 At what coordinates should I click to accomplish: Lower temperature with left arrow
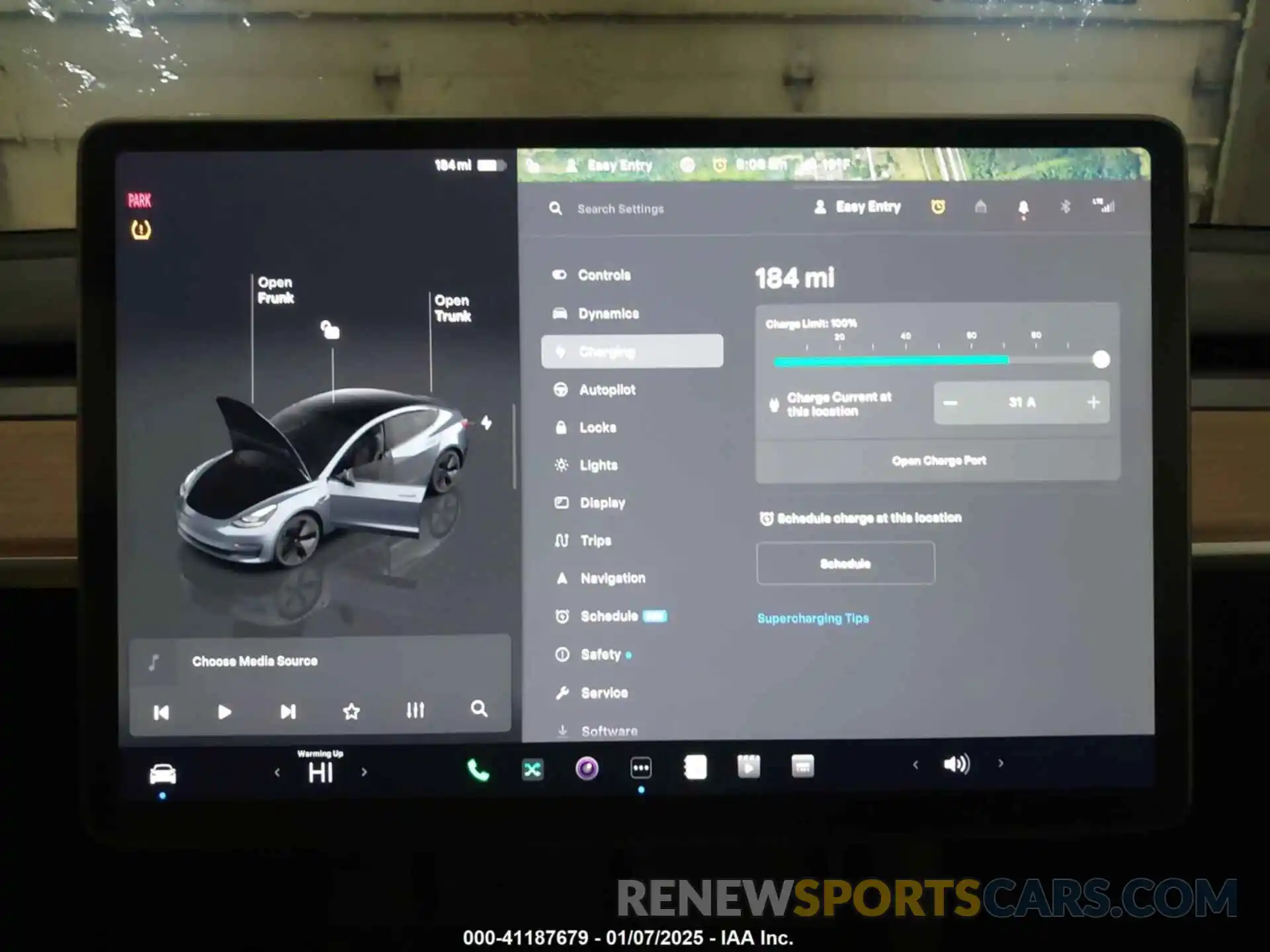[277, 772]
